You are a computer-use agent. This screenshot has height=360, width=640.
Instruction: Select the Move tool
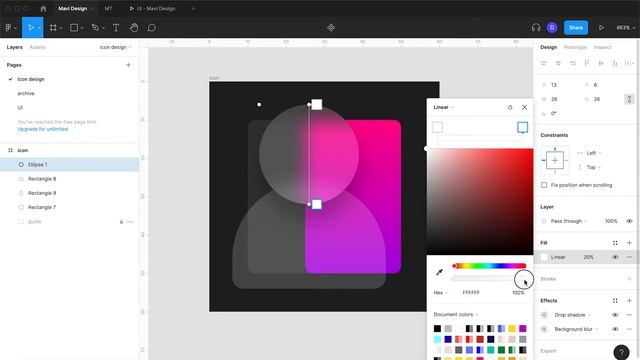point(30,28)
